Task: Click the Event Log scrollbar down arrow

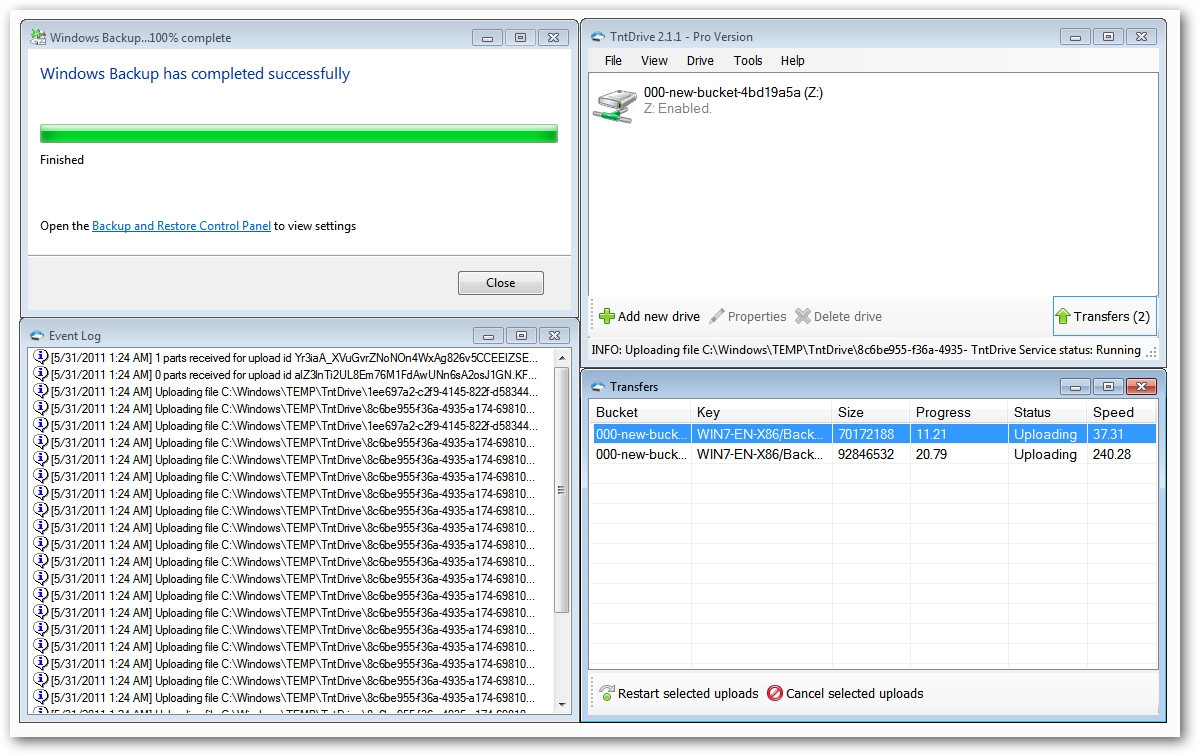Action: [562, 705]
